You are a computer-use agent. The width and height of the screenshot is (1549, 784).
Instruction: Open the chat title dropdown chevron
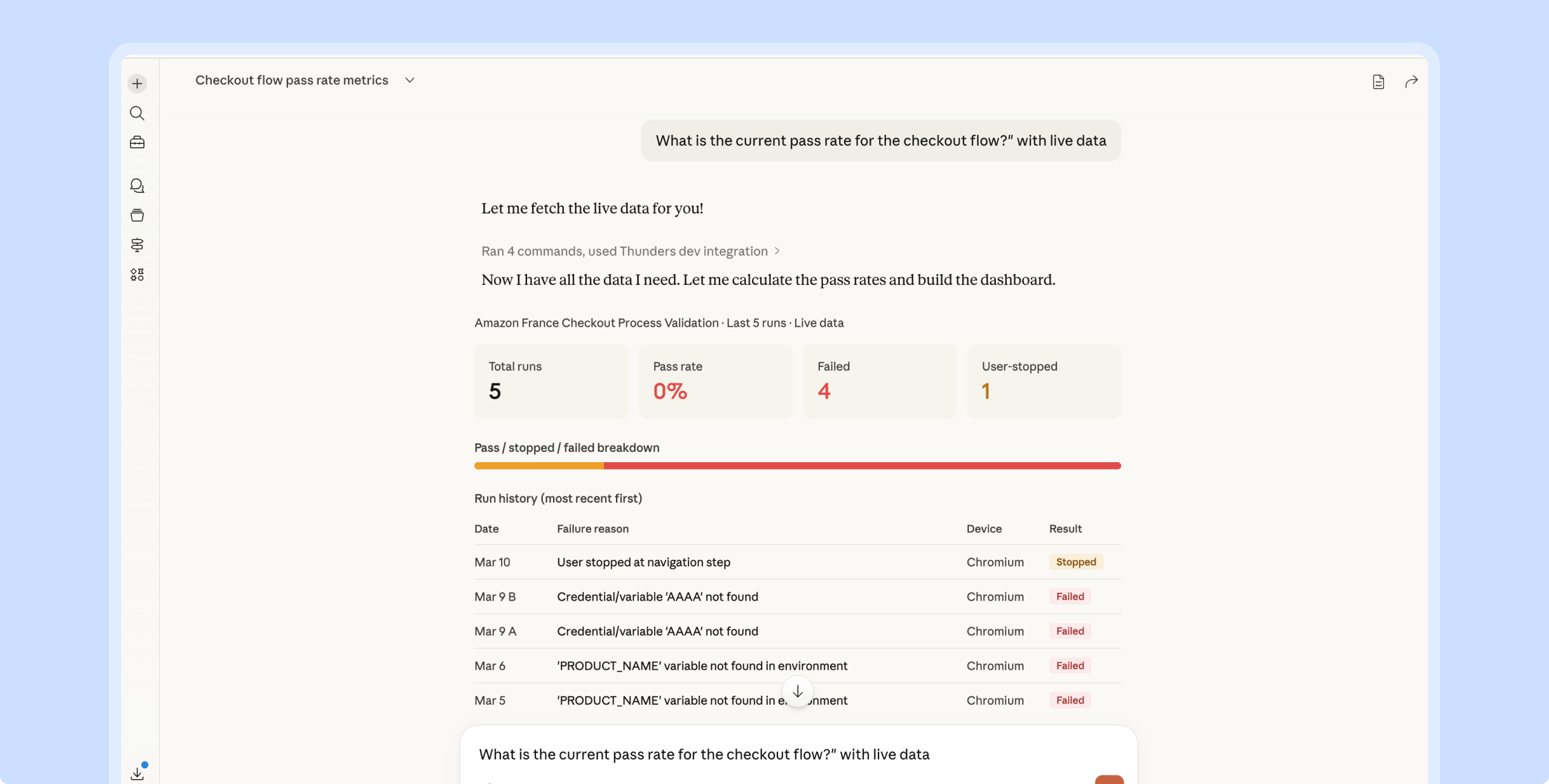[410, 80]
